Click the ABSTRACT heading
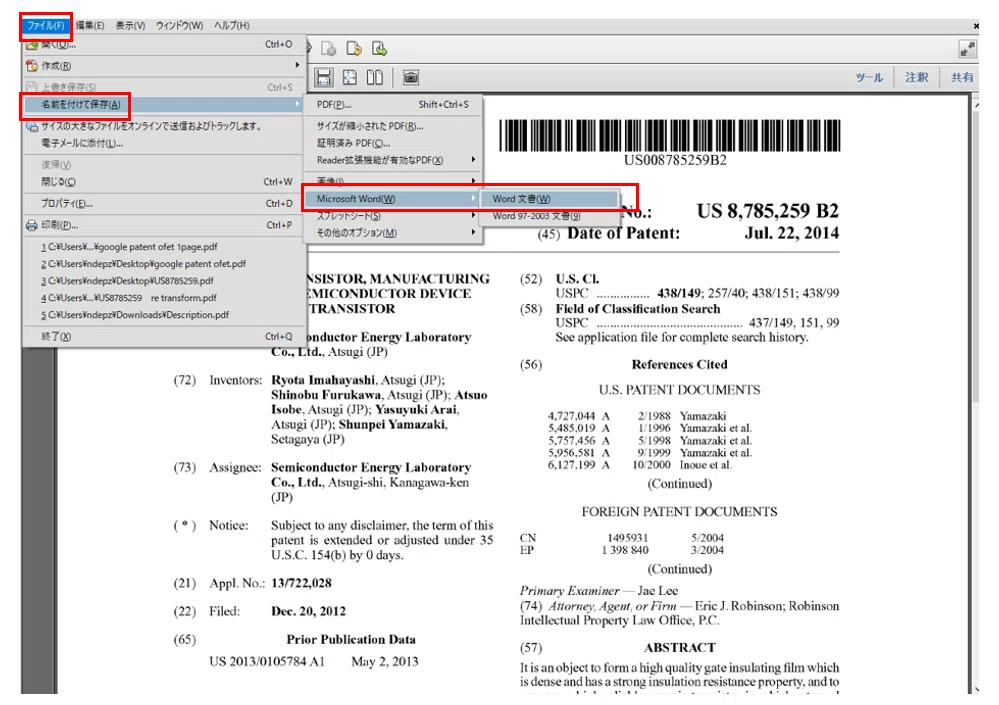Screen dimensions: 999x705 [679, 648]
